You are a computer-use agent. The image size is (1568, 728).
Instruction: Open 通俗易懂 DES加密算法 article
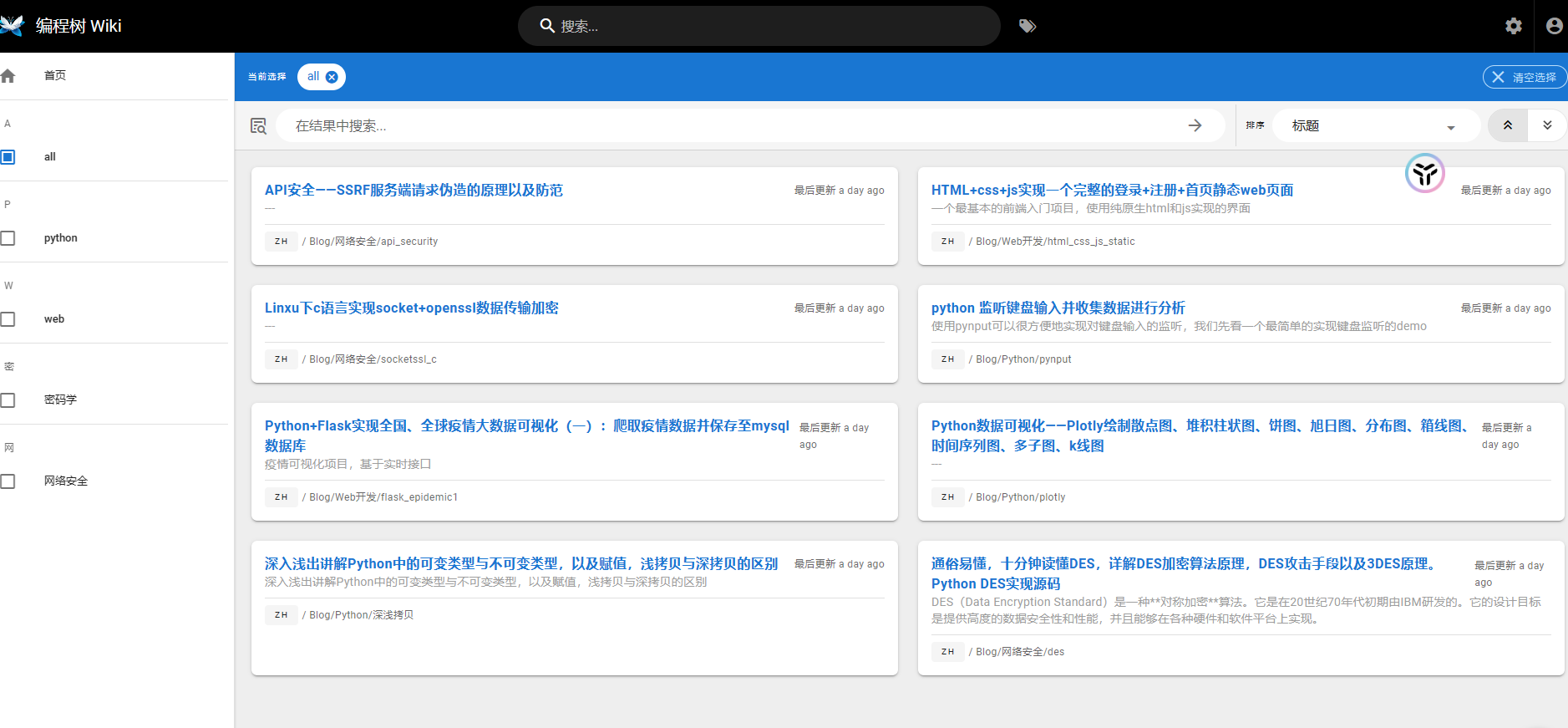click(1186, 573)
